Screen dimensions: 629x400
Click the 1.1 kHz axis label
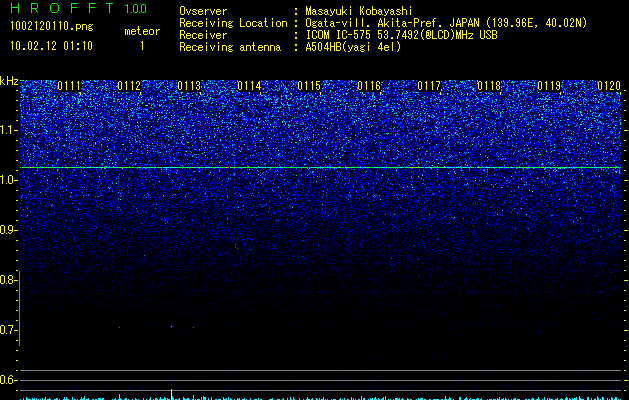[x=8, y=130]
